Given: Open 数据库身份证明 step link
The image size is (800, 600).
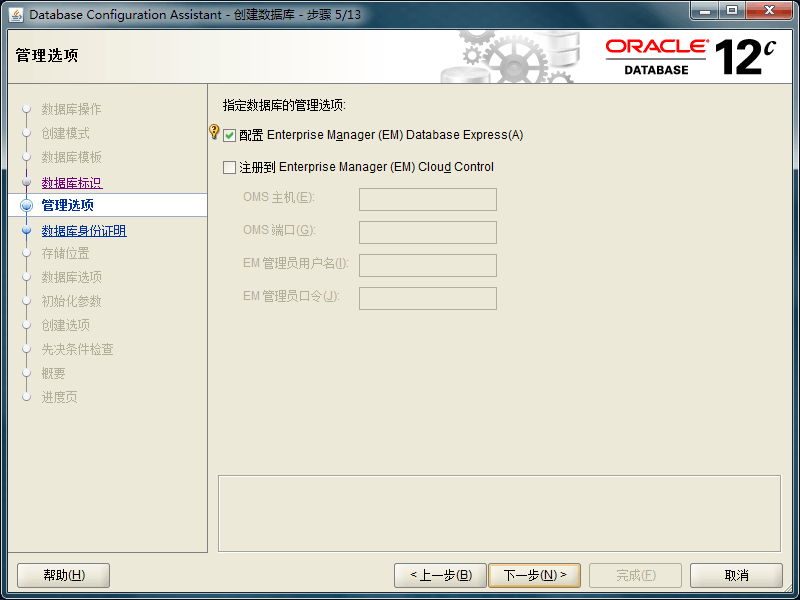Looking at the screenshot, I should pos(83,231).
